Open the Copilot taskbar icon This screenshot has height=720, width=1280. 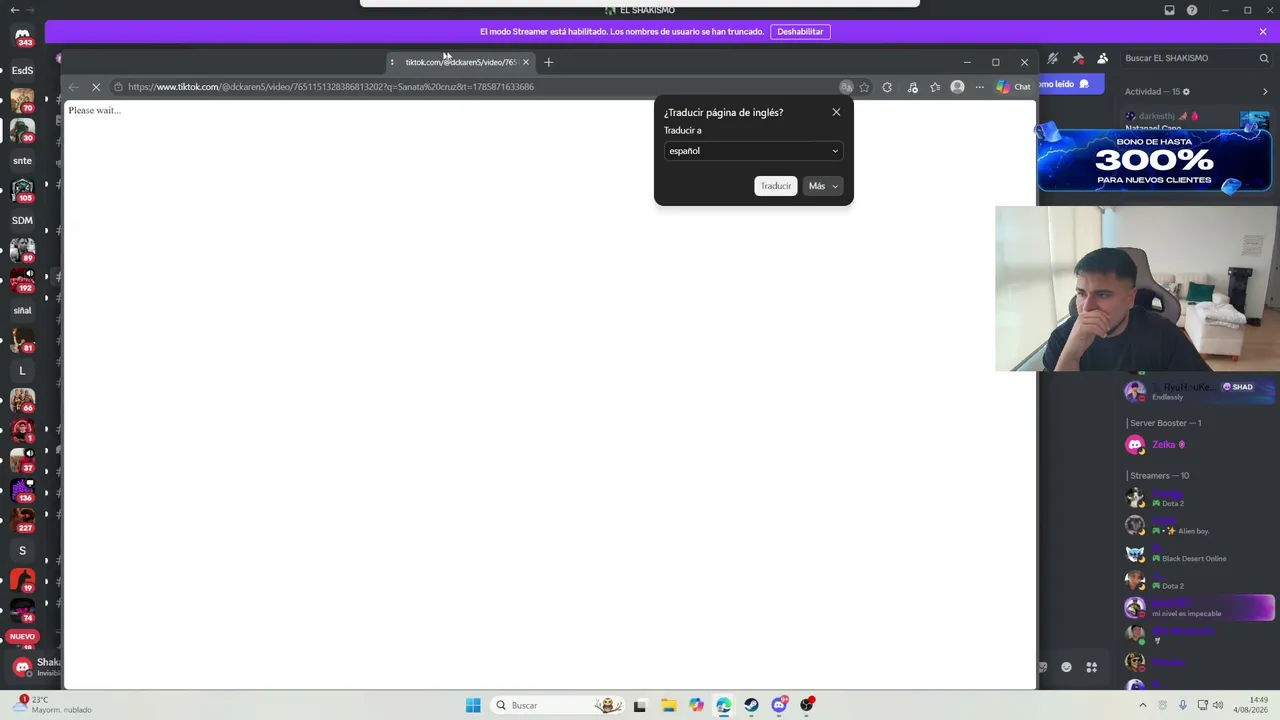[696, 705]
